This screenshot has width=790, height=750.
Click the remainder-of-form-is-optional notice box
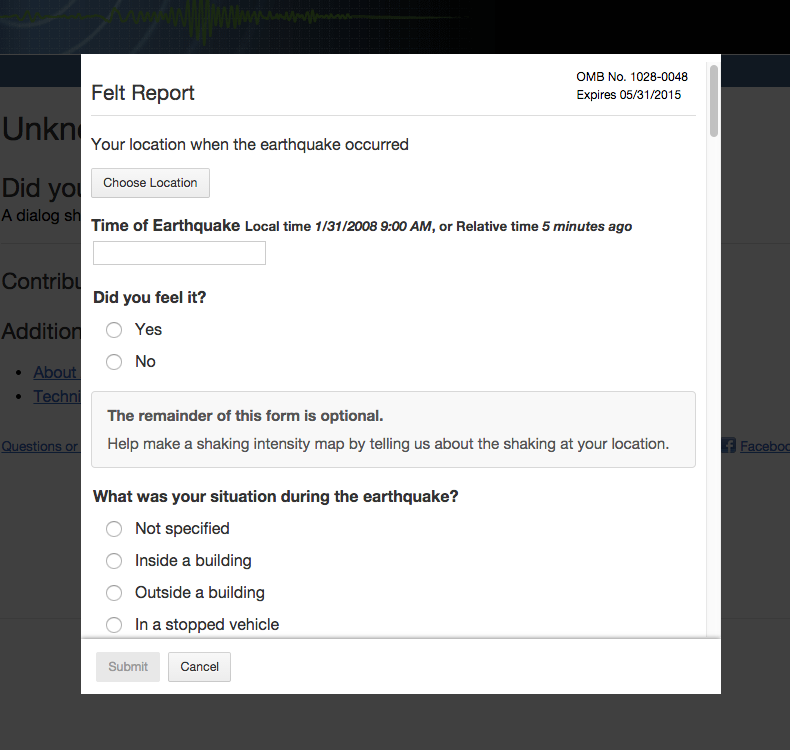(393, 430)
